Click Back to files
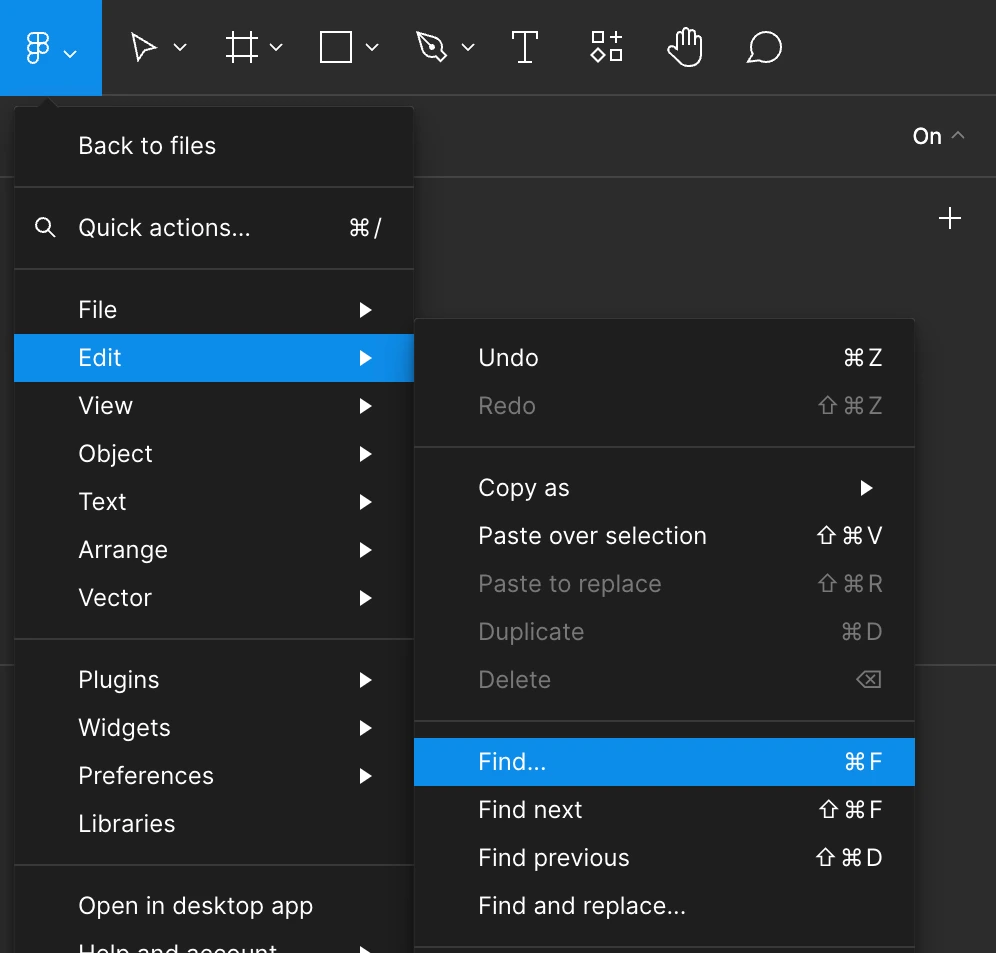The image size is (996, 953). pos(147,146)
